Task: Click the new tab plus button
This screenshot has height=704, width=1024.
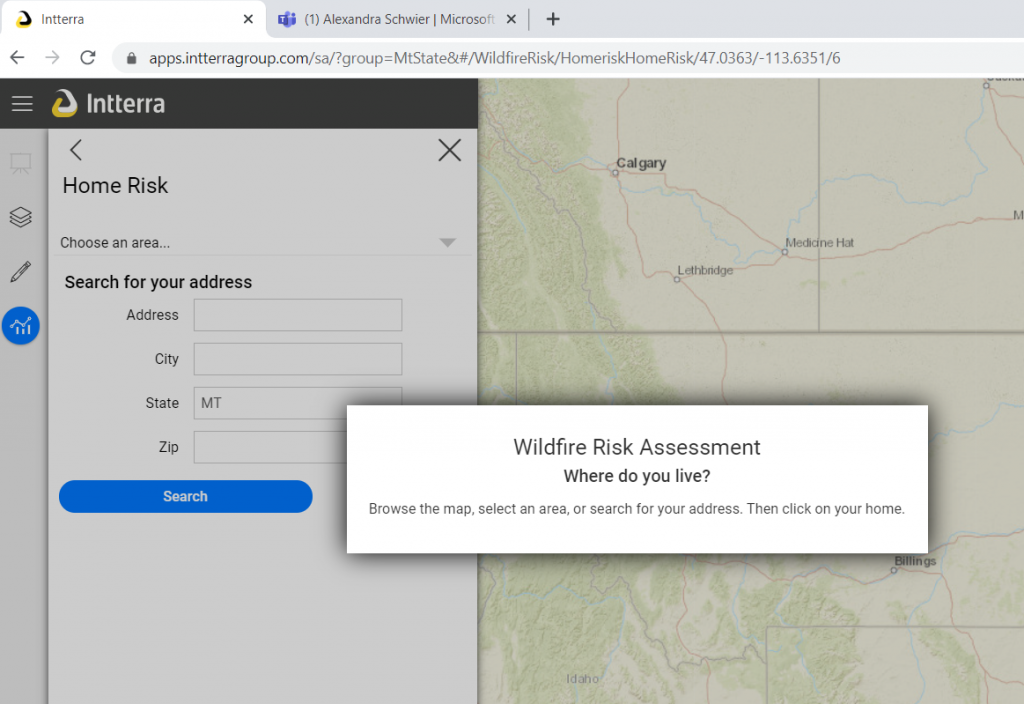Action: [553, 19]
